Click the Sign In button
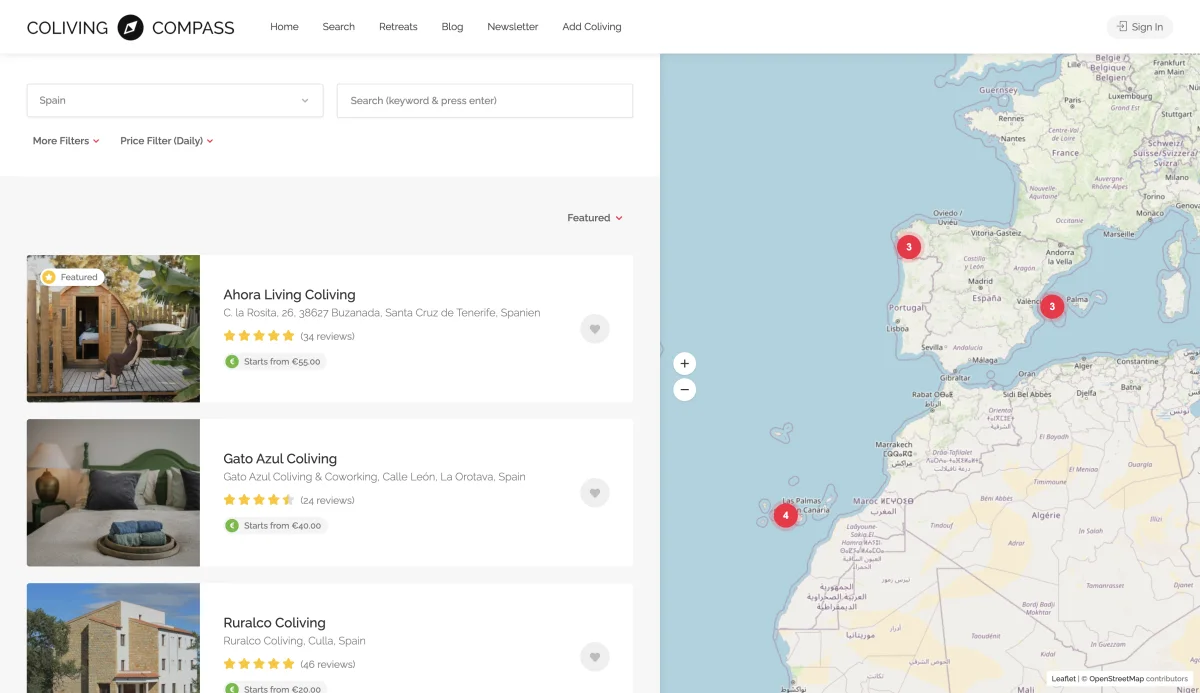 coord(1140,27)
